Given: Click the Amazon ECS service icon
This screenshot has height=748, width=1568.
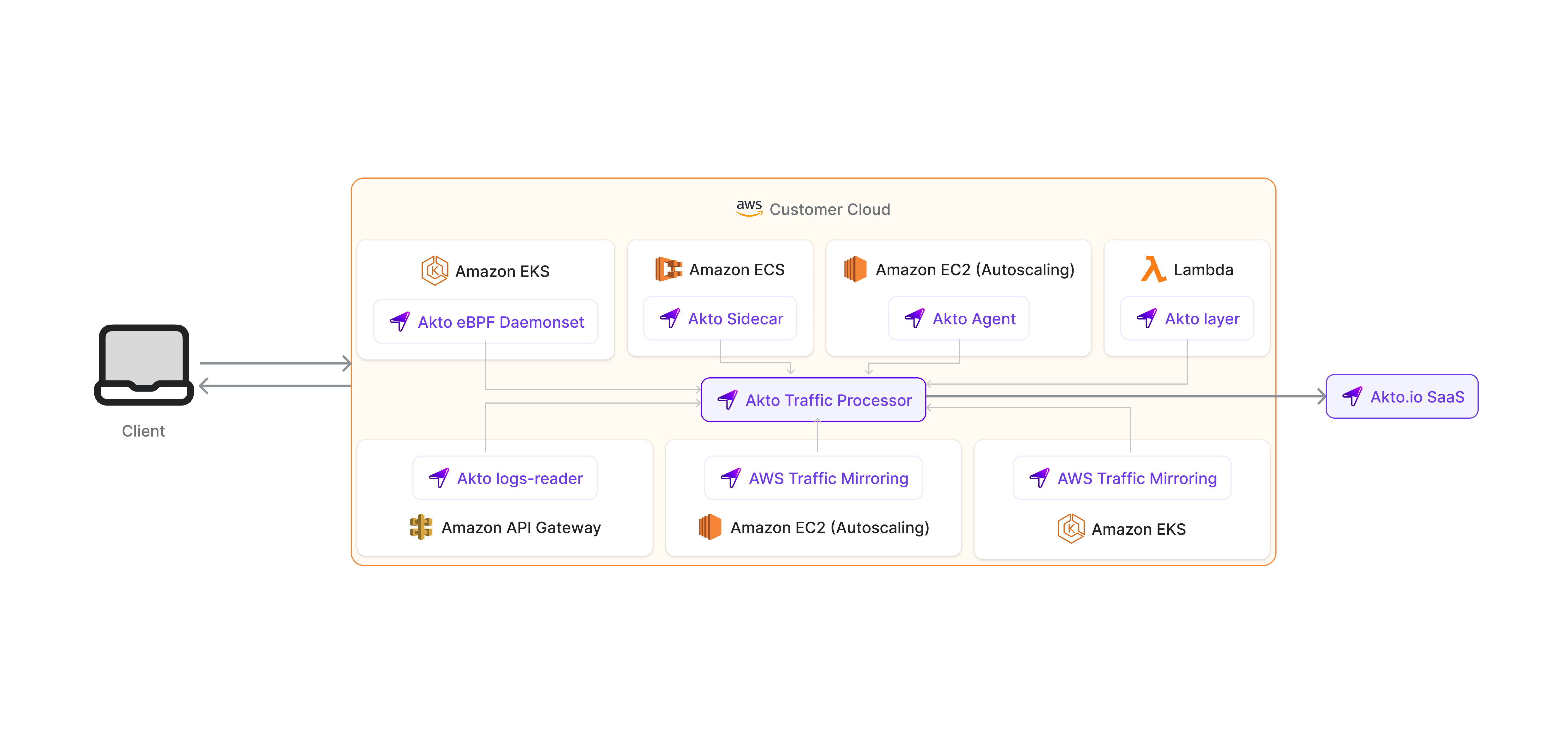Looking at the screenshot, I should [x=668, y=269].
